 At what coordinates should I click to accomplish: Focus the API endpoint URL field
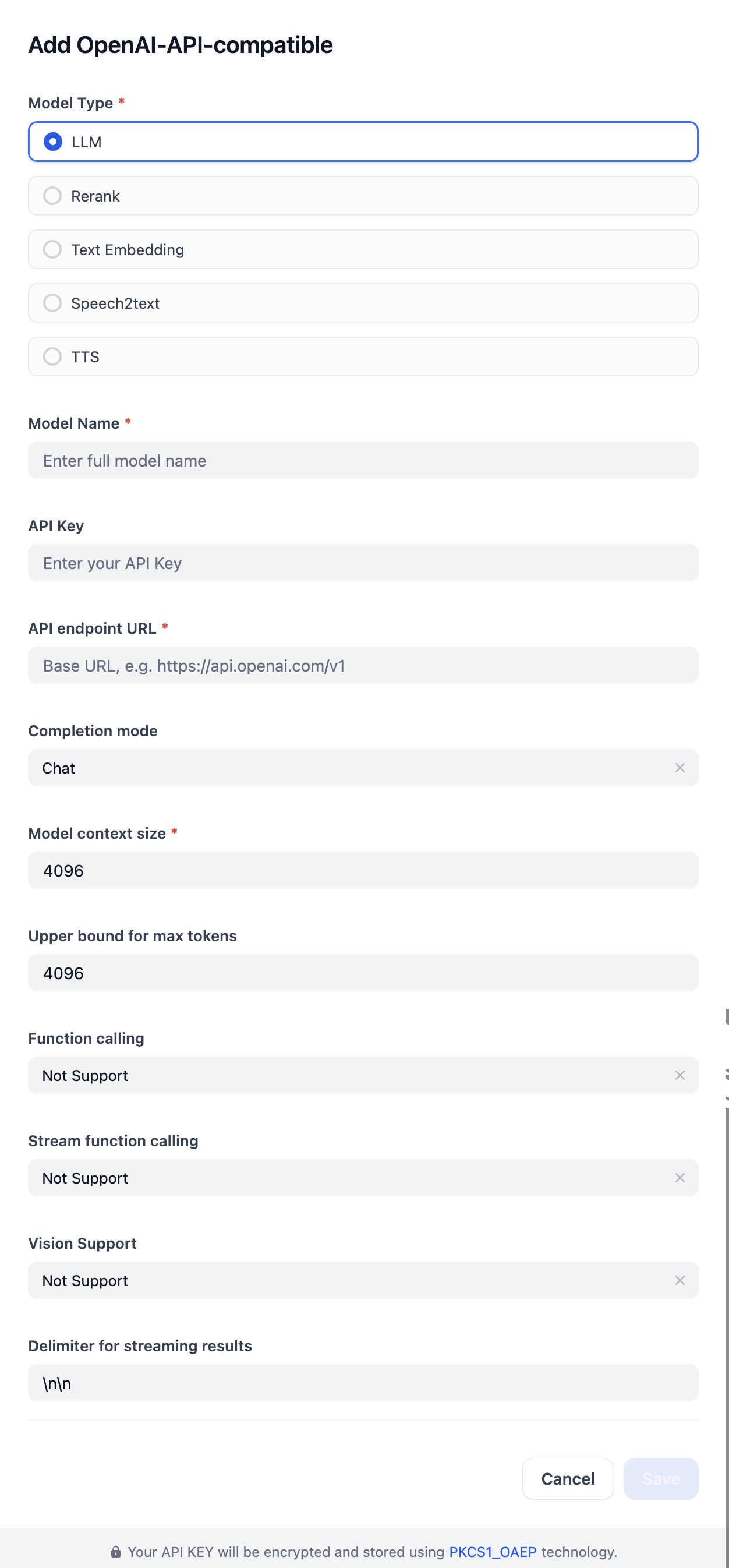tap(363, 665)
